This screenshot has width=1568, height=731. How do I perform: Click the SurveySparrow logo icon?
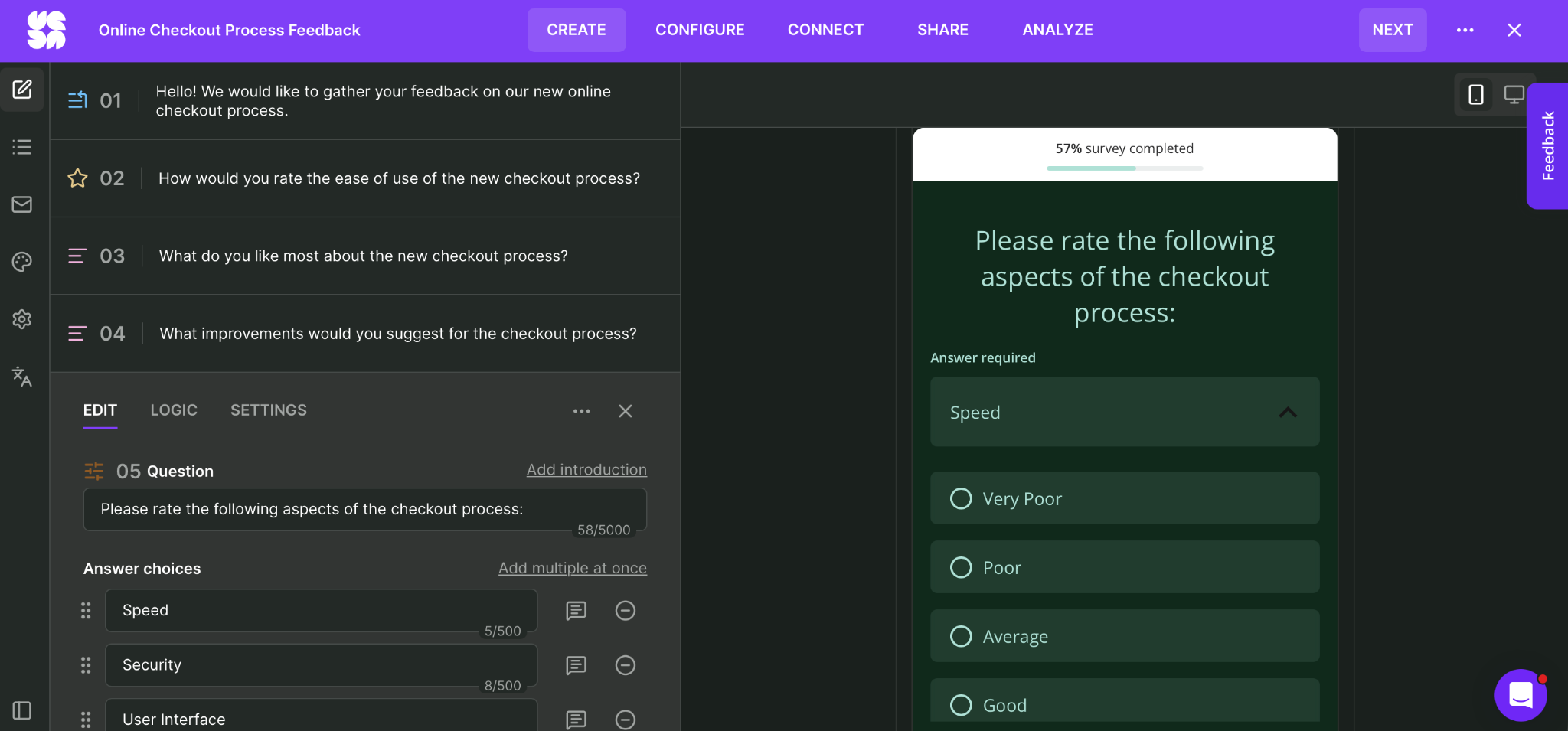(46, 30)
